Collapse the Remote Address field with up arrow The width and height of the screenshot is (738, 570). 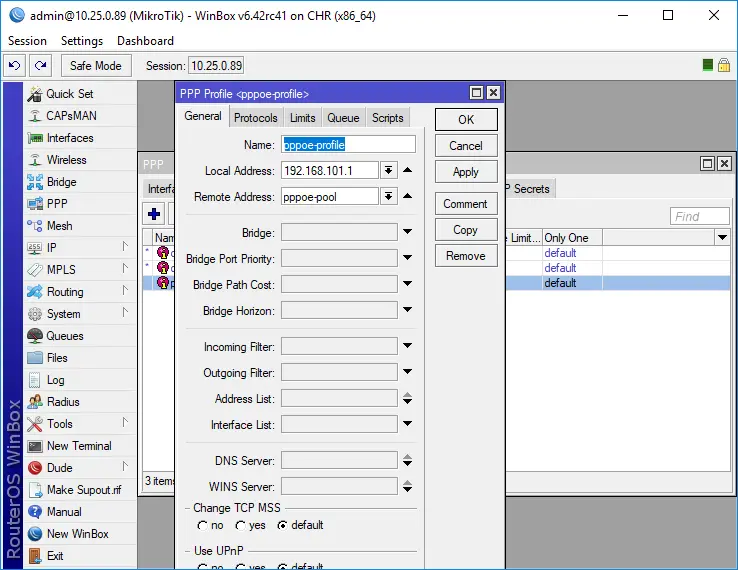coord(408,196)
